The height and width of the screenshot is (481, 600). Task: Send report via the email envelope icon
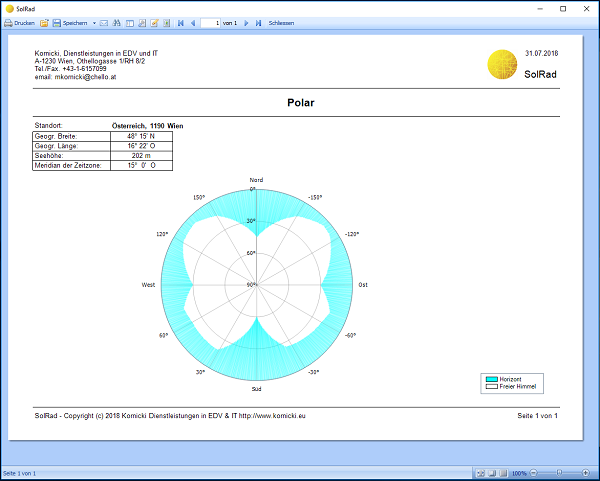click(x=104, y=22)
